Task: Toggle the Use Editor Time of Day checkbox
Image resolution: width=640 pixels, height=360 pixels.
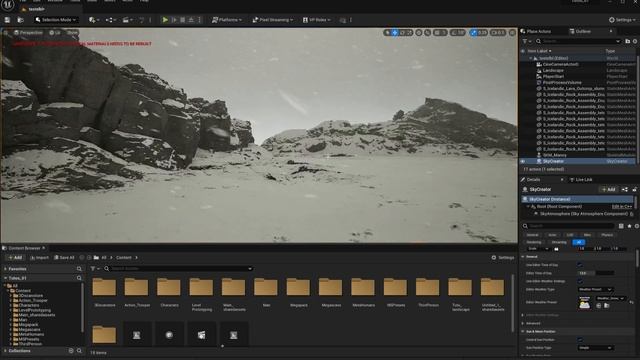Action: [x=580, y=265]
